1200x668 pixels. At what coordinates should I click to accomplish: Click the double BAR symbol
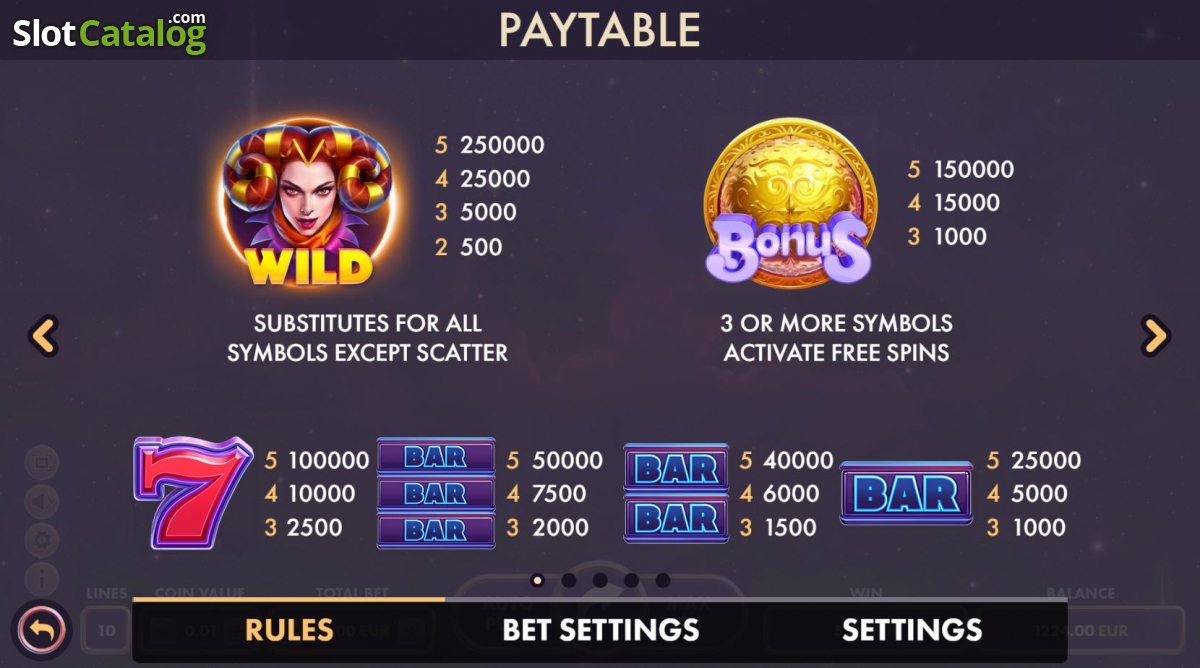click(676, 493)
